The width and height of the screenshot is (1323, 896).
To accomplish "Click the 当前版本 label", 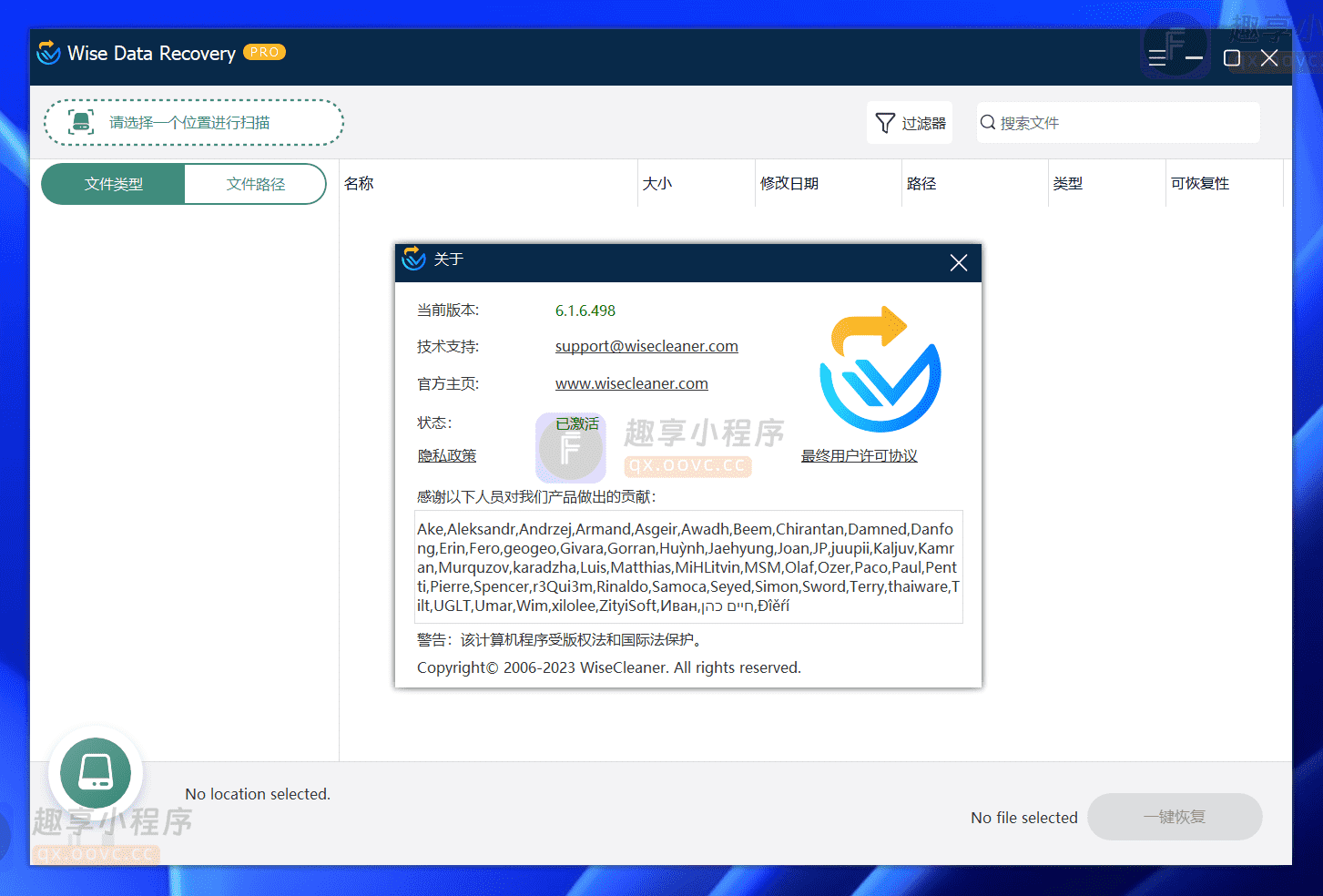I will (x=448, y=311).
